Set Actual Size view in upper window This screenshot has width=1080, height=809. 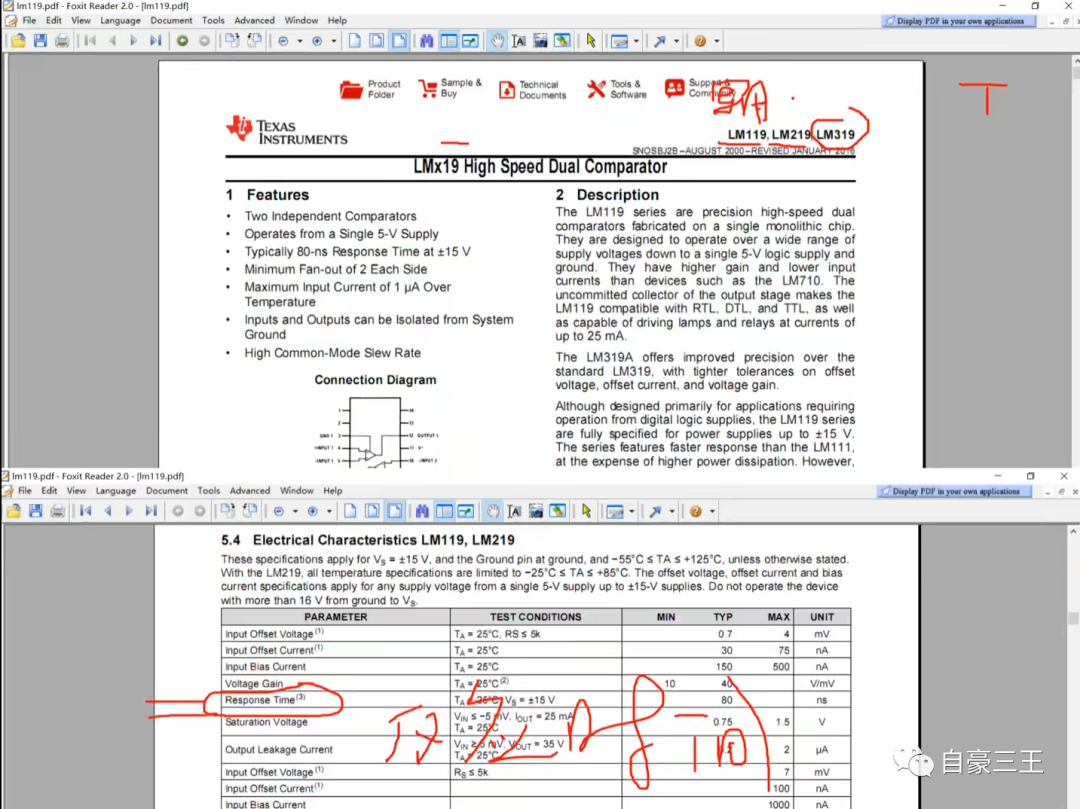pyautogui.click(x=355, y=41)
